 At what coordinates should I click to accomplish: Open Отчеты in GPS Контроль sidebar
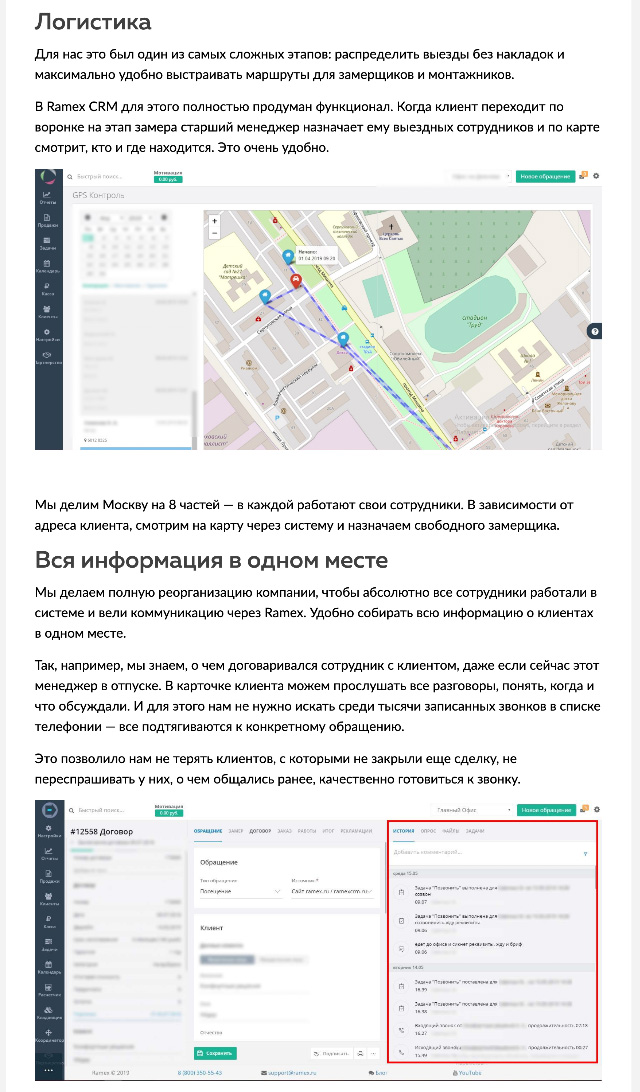(x=48, y=197)
